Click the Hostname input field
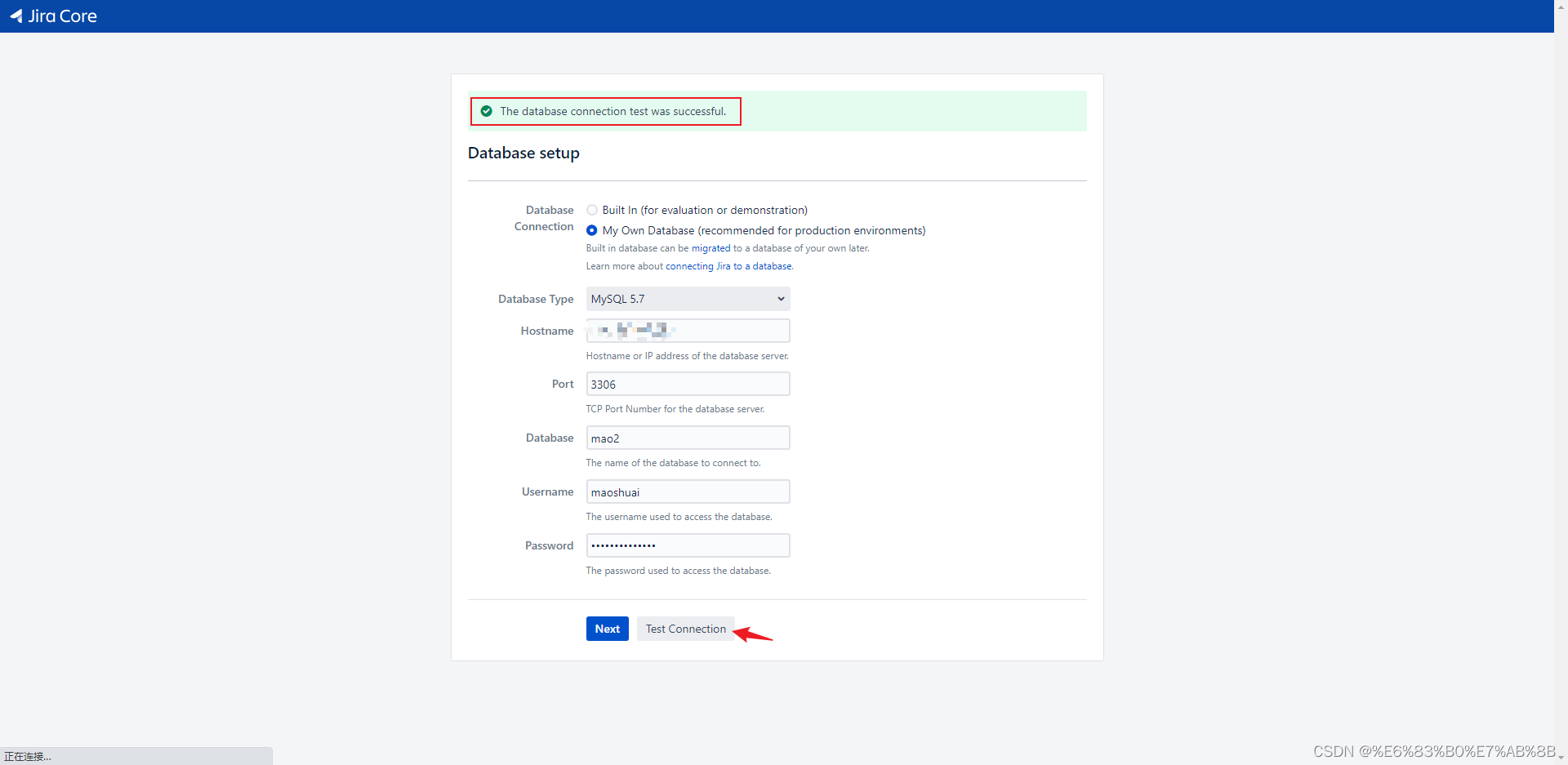The image size is (1568, 765). pos(688,331)
